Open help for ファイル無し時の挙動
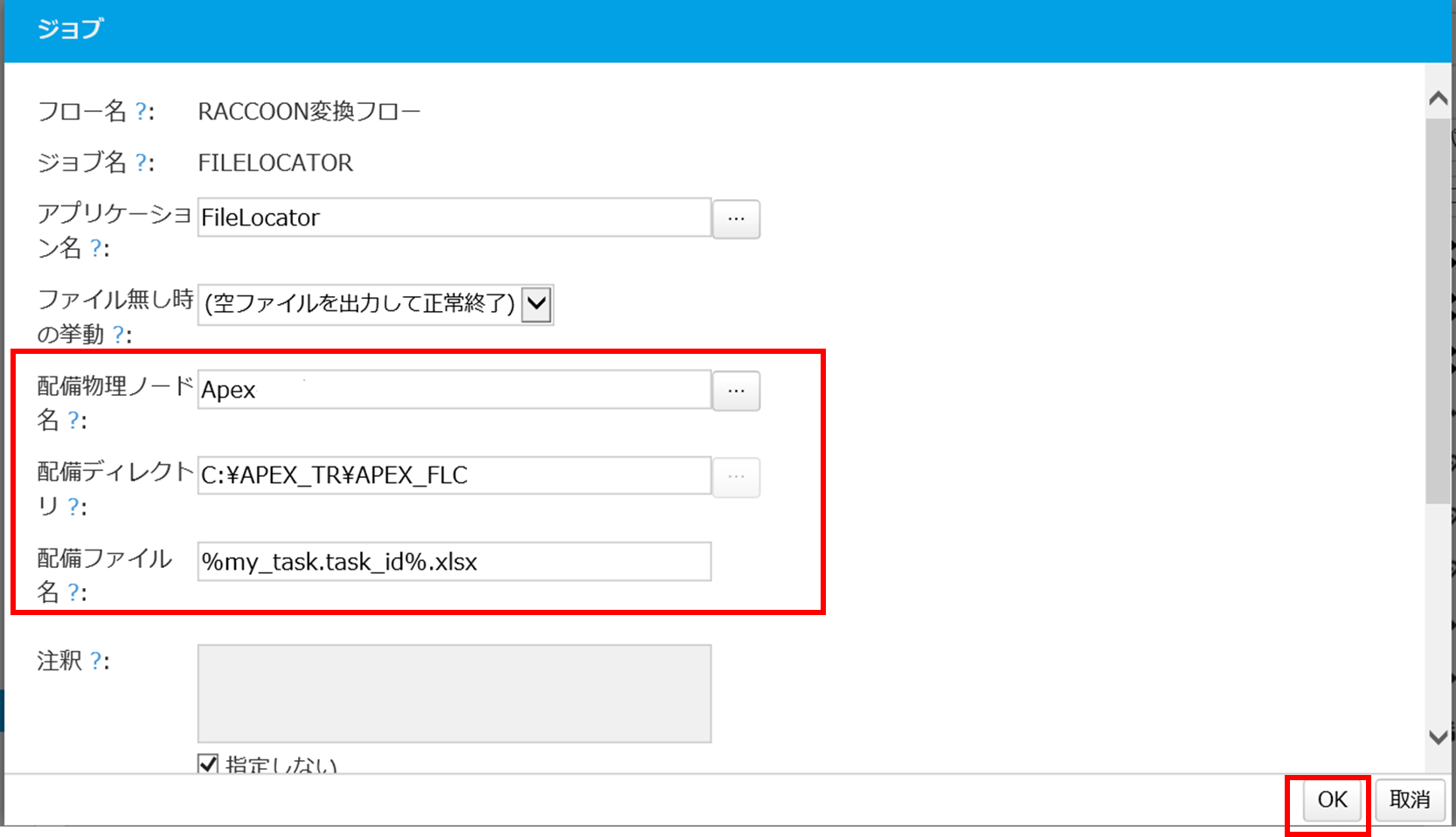 point(118,335)
